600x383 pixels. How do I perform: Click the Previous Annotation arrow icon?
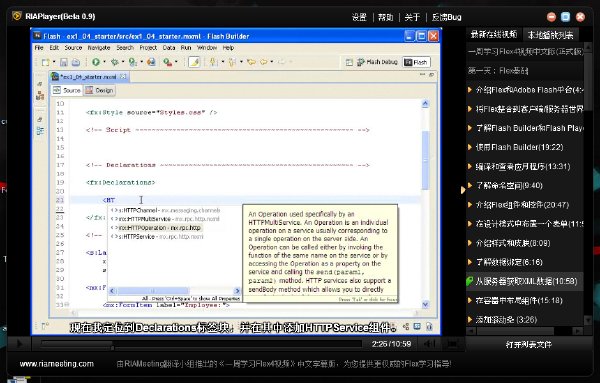click(x=232, y=62)
